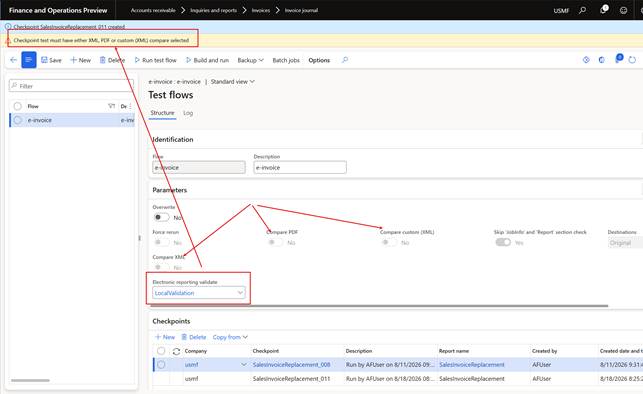643x394 pixels.
Task: Switch to the Structure tab
Action: (162, 113)
